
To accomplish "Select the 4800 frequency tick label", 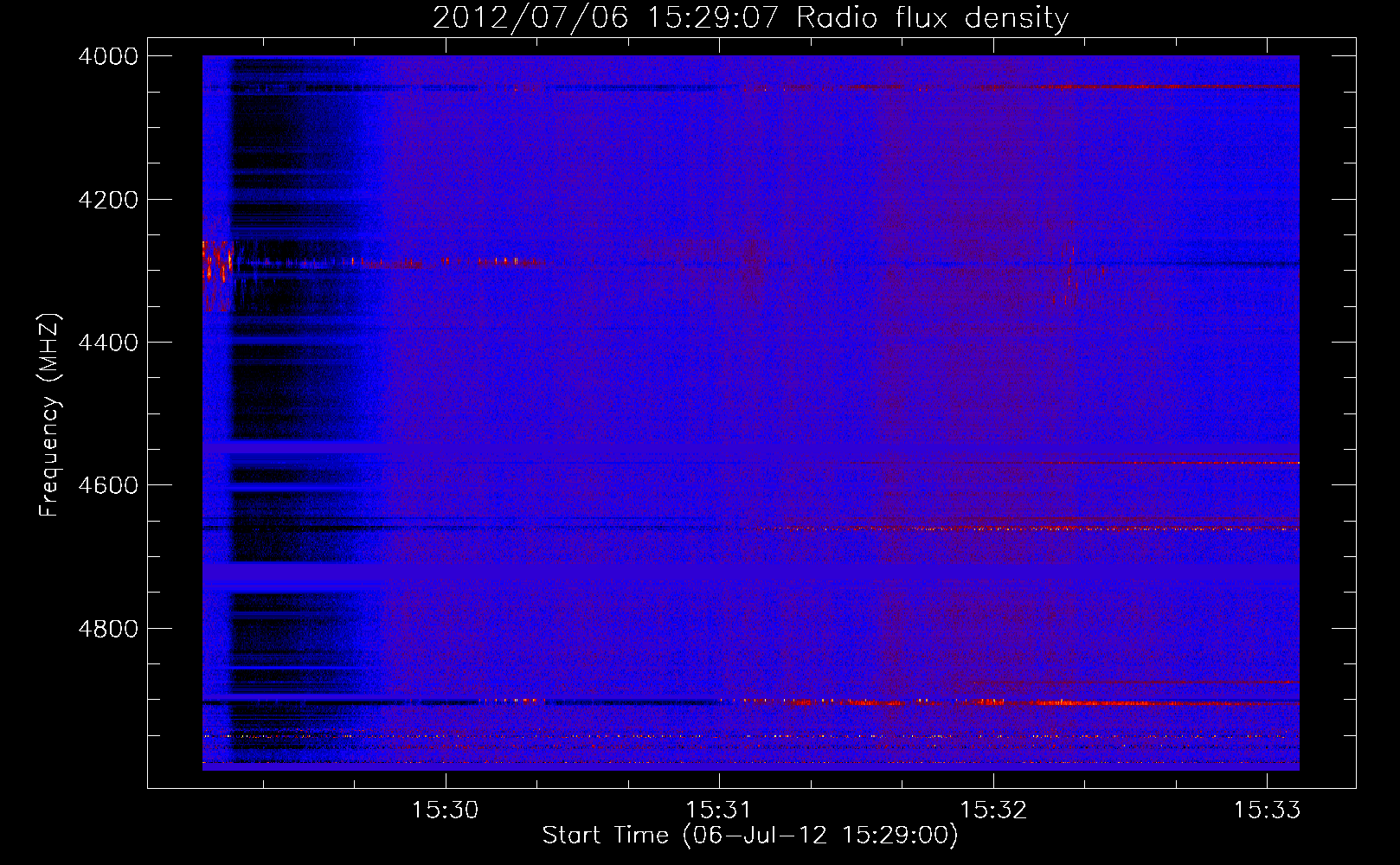I will tap(107, 629).
